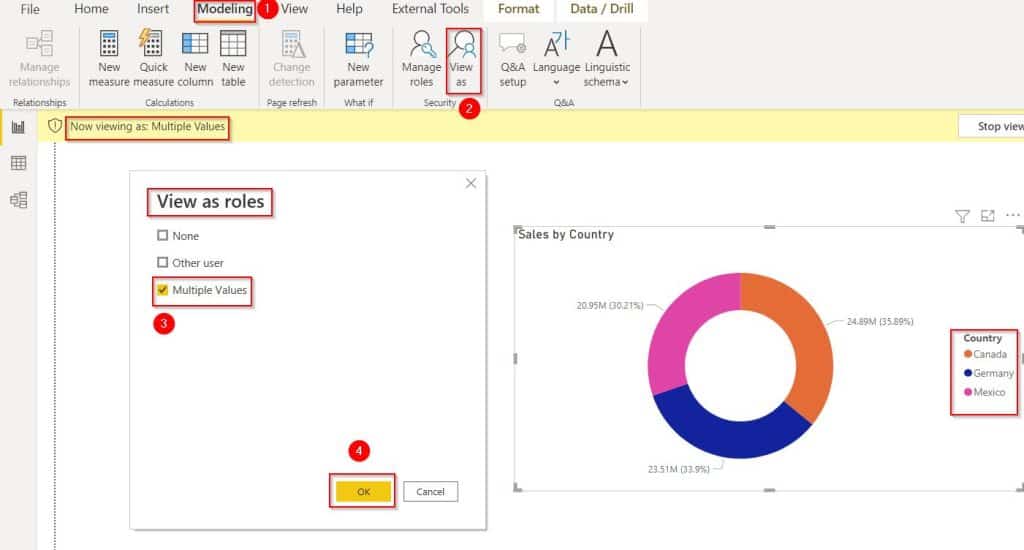Uncheck the Multiple Values checkbox
This screenshot has height=550, width=1024.
click(163, 290)
